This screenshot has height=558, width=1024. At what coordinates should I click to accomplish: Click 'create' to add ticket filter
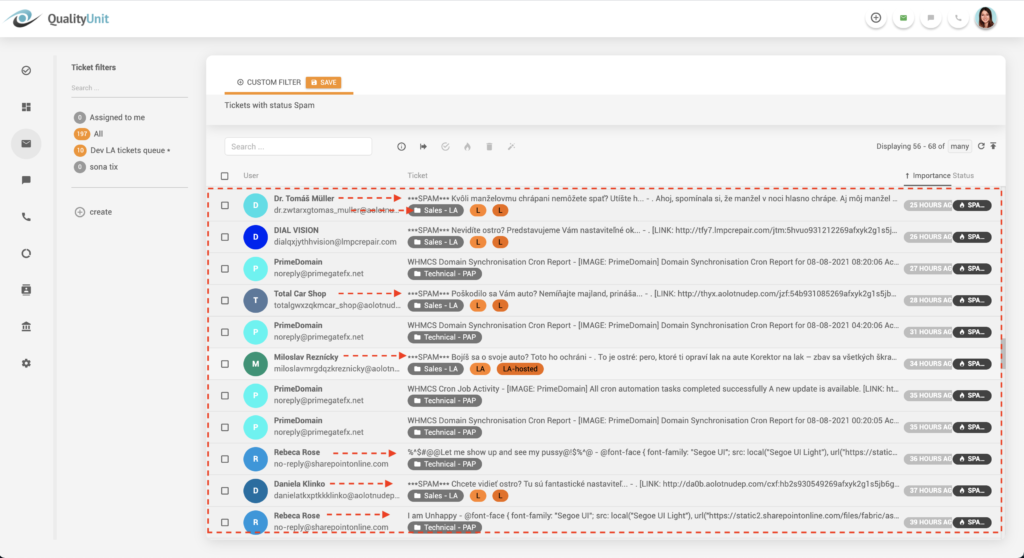pyautogui.click(x=100, y=212)
